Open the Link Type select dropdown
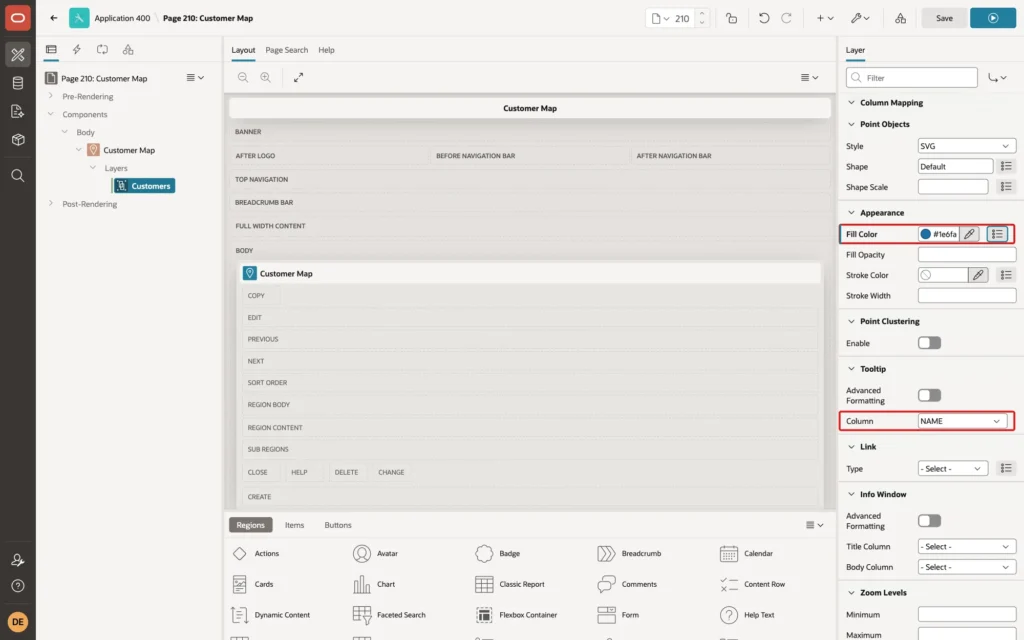Screen dimensions: 1024x640 [952, 468]
